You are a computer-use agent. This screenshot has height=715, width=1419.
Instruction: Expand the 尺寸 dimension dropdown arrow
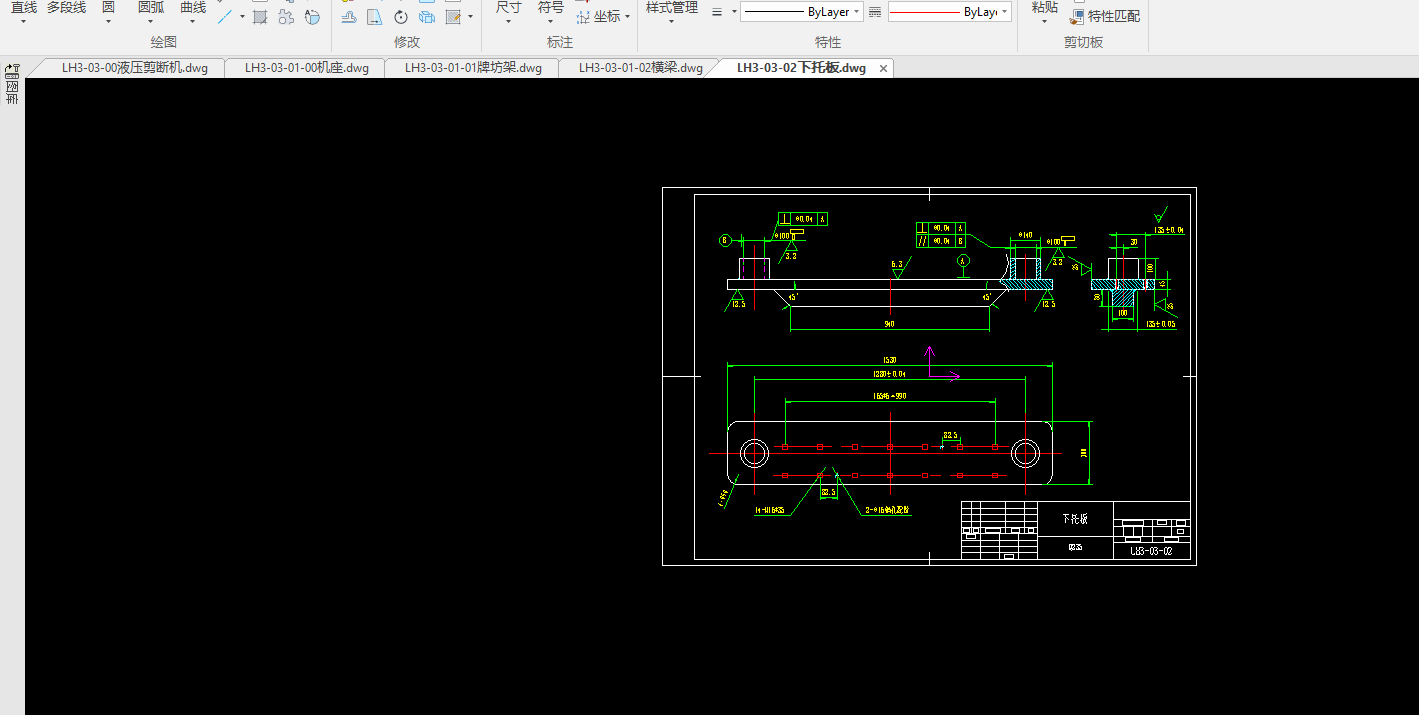[508, 21]
